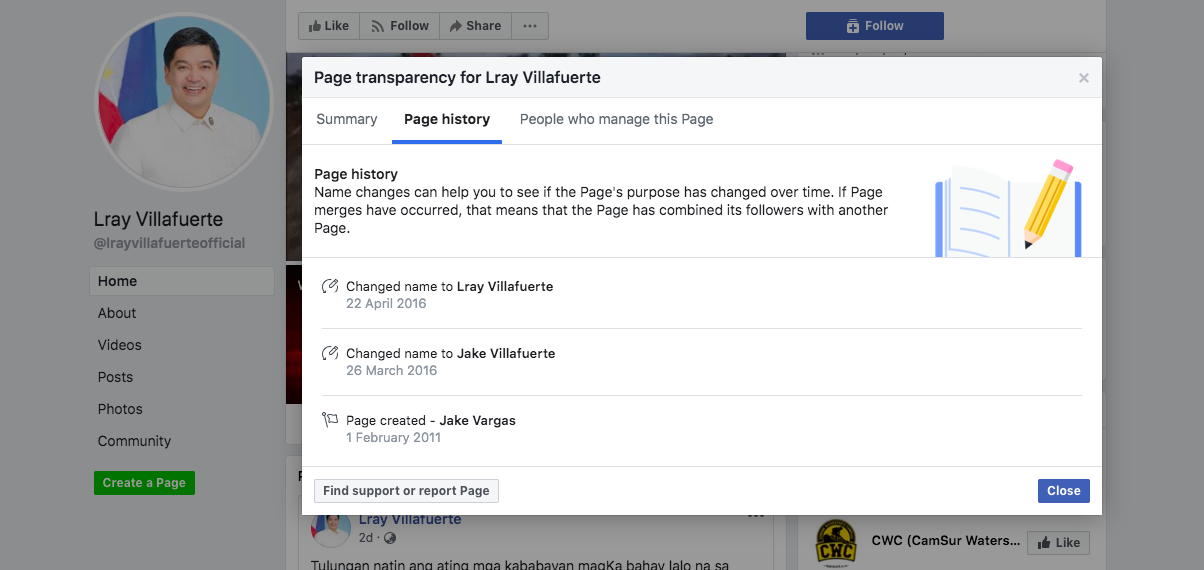Open Community in the sidebar
Screen dimensions: 1204x570
click(x=134, y=441)
